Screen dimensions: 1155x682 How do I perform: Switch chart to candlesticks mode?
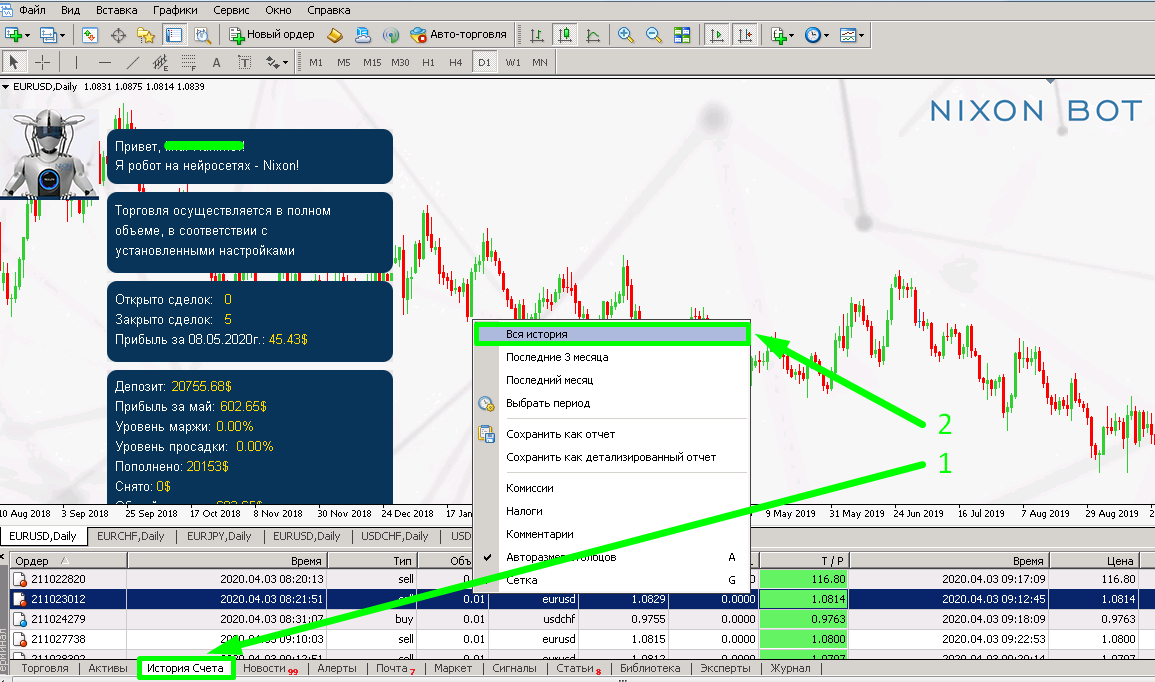coord(565,35)
